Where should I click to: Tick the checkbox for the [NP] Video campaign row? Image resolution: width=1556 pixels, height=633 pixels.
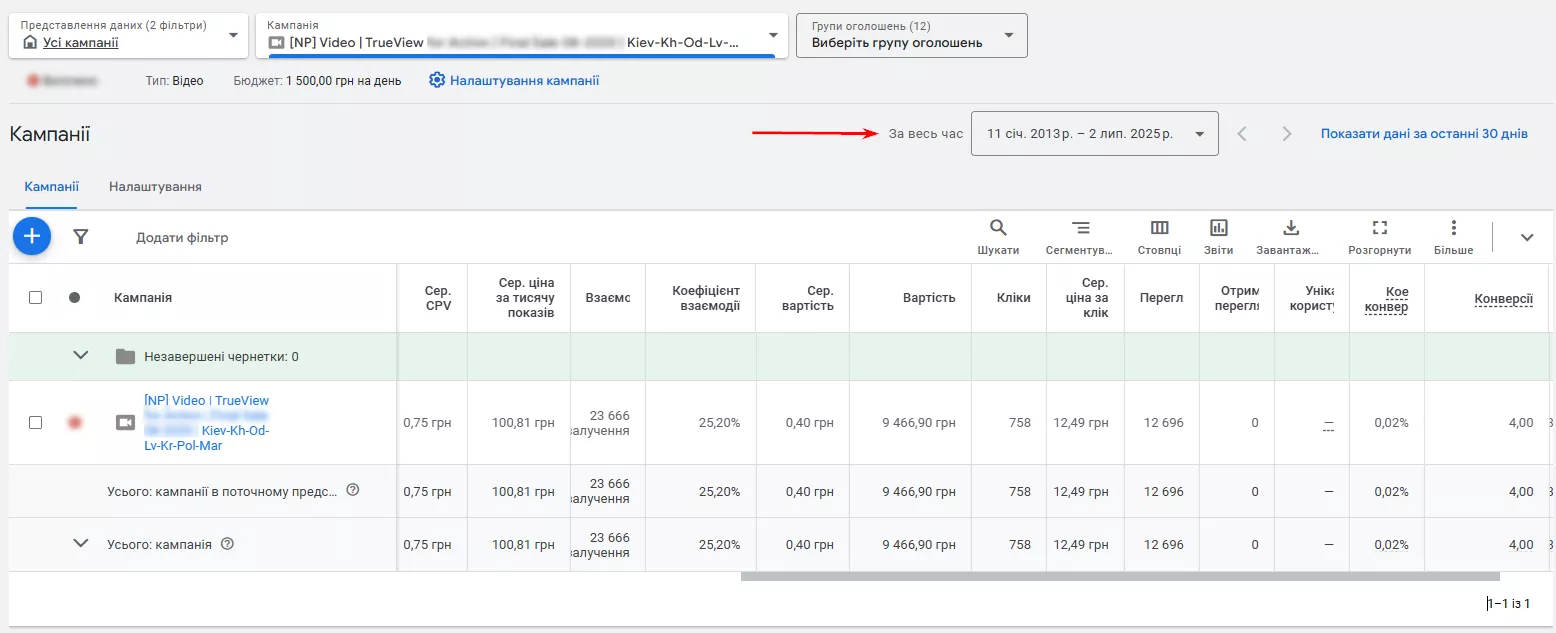click(x=35, y=423)
